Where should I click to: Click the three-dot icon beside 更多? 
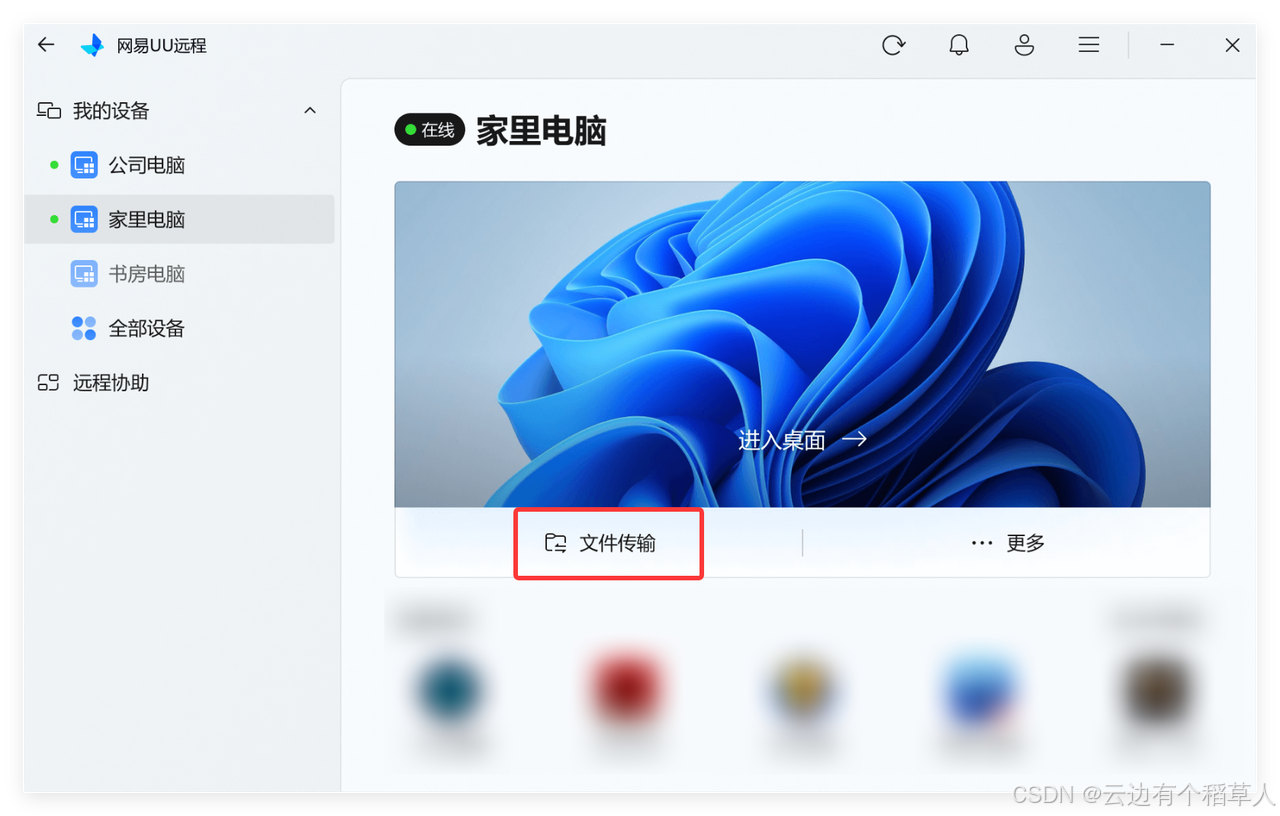[x=982, y=543]
